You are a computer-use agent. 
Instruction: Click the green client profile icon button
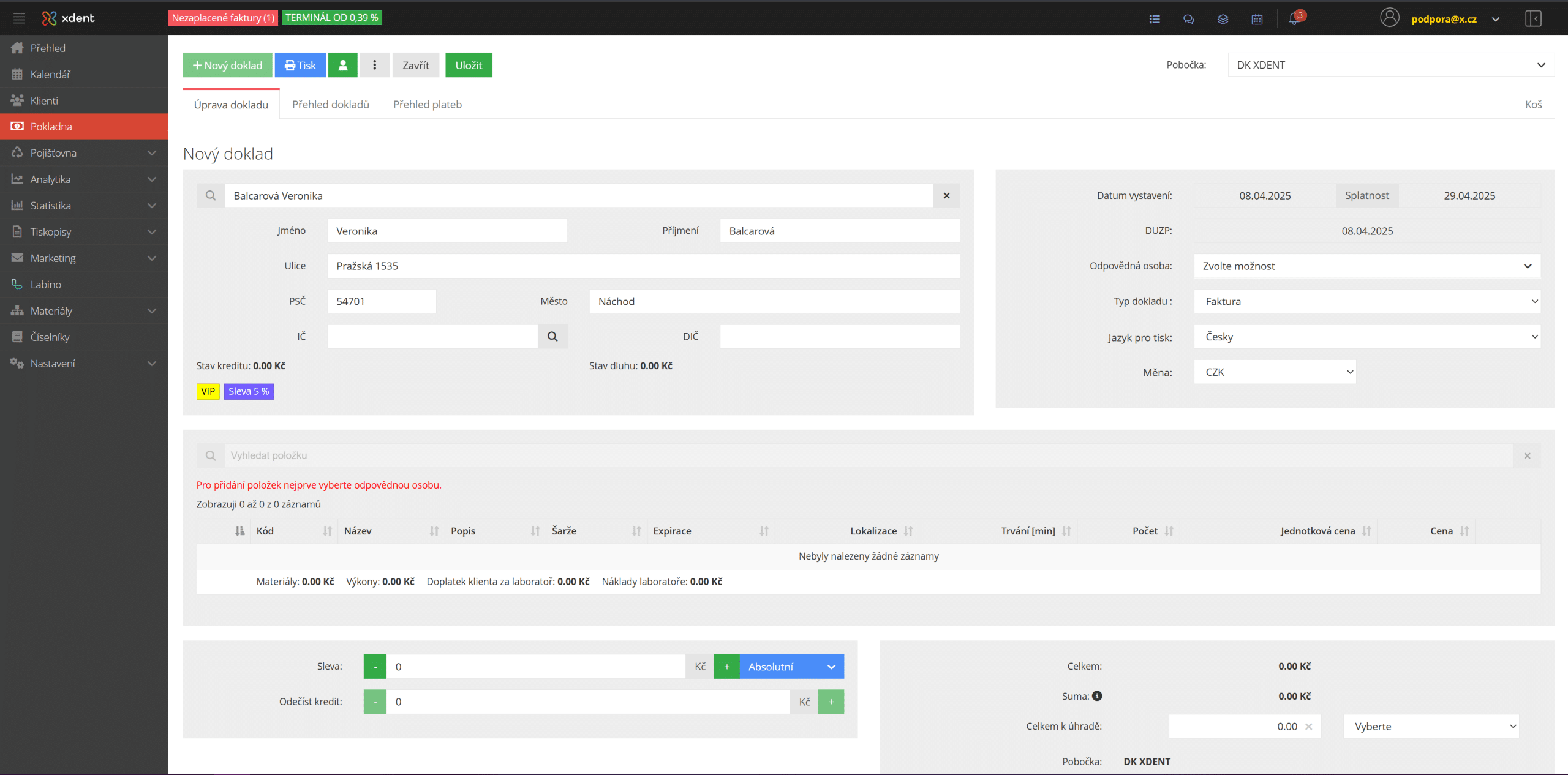coord(343,65)
